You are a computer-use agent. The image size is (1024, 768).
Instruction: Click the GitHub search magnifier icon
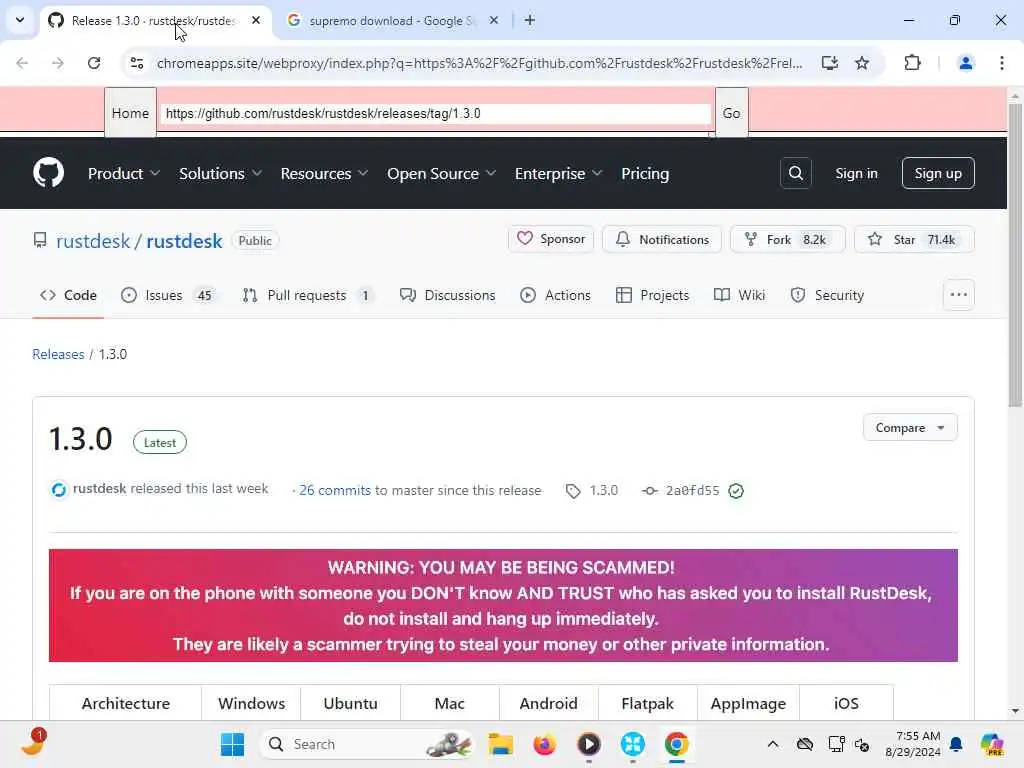click(x=795, y=173)
